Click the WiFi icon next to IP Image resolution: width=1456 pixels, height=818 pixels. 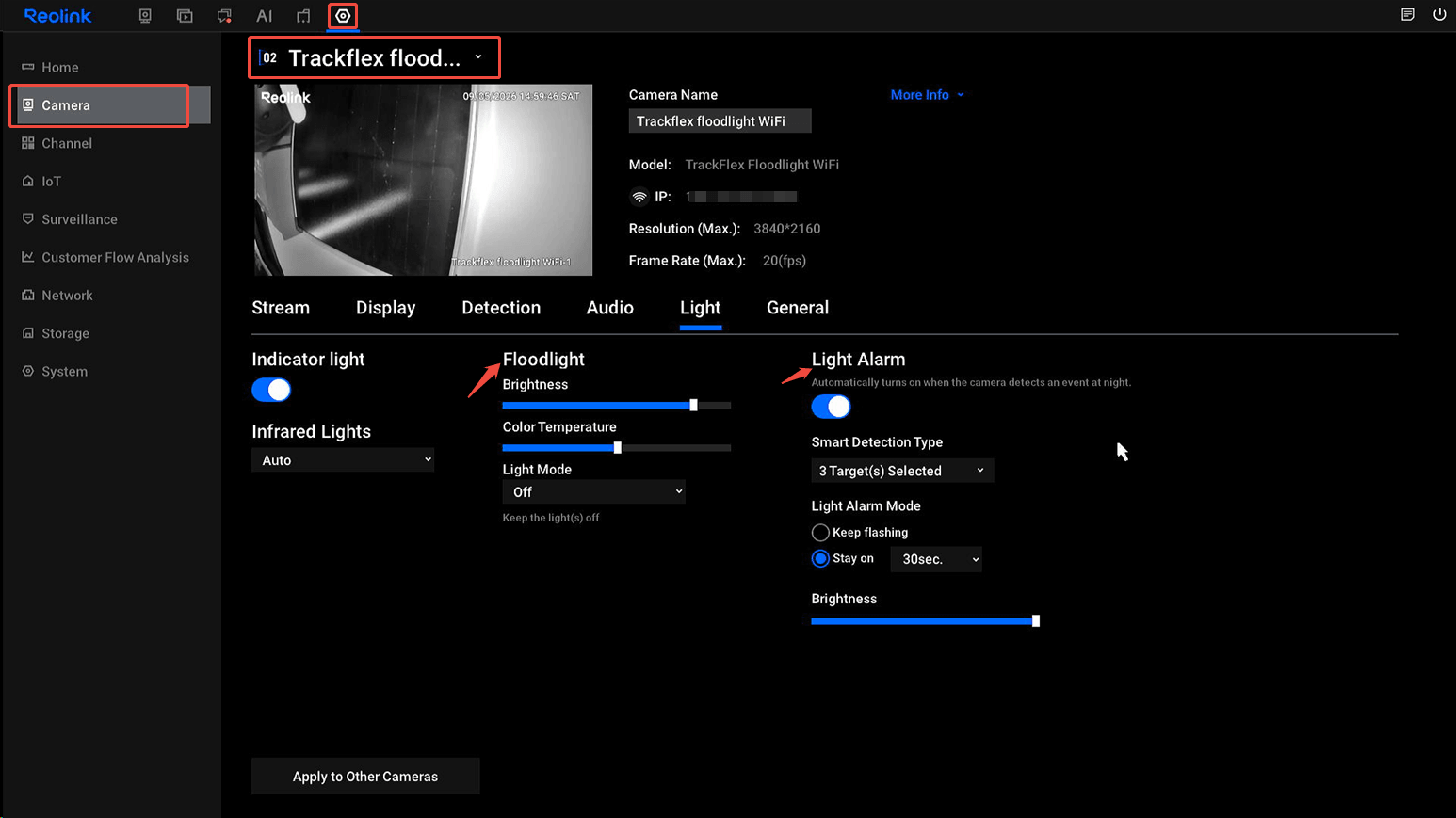pos(639,197)
